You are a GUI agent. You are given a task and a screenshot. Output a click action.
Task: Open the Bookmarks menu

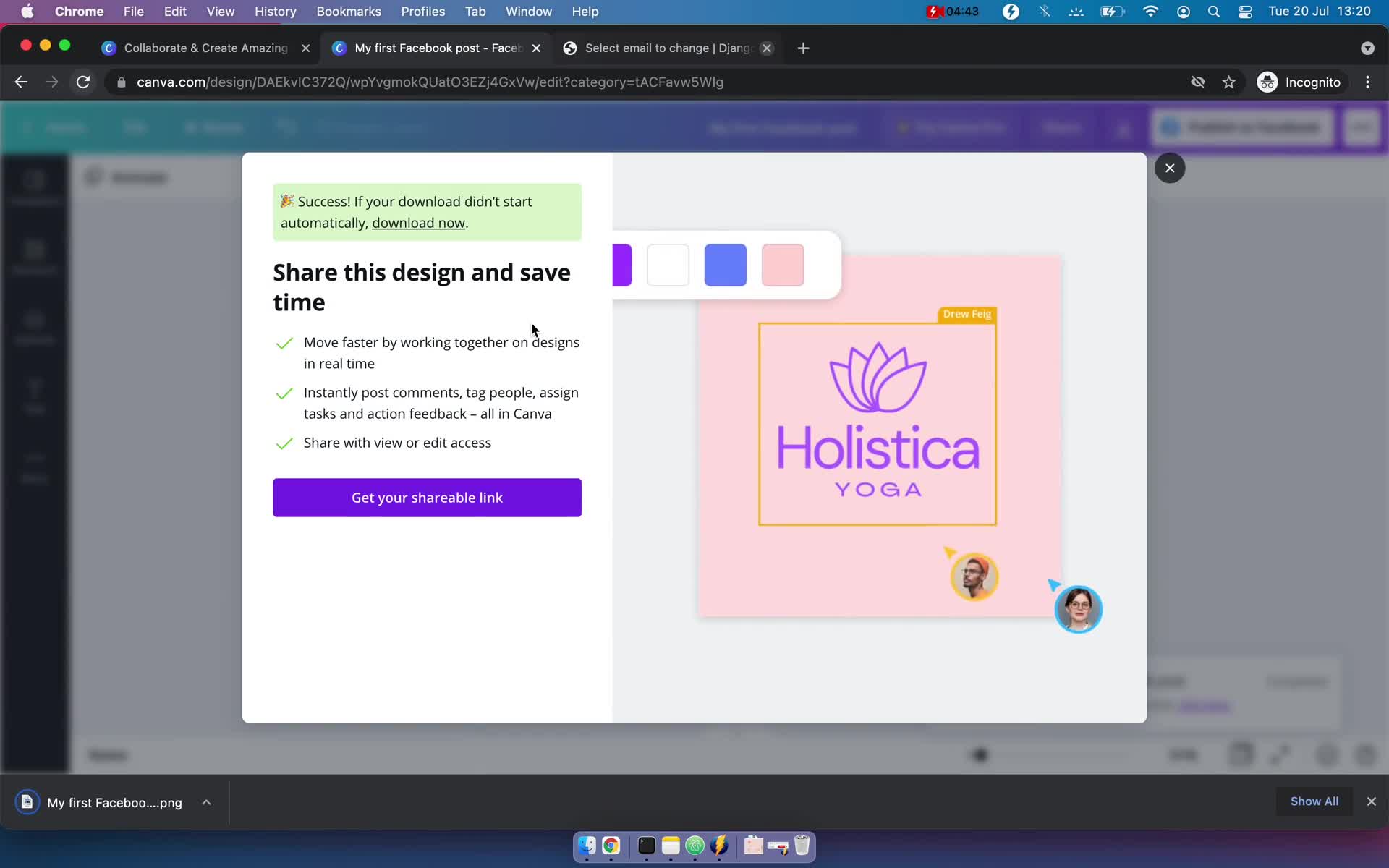(x=349, y=11)
